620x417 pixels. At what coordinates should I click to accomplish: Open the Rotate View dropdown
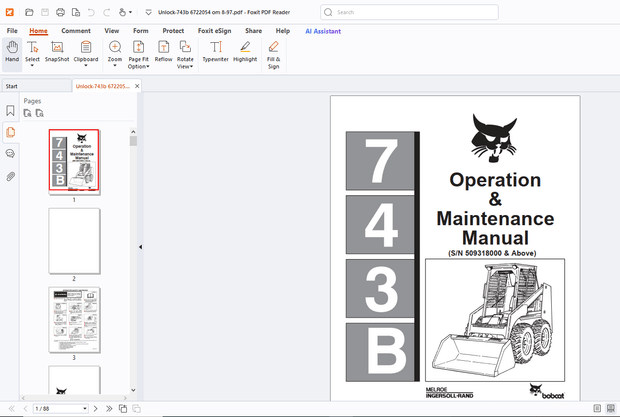[x=185, y=55]
